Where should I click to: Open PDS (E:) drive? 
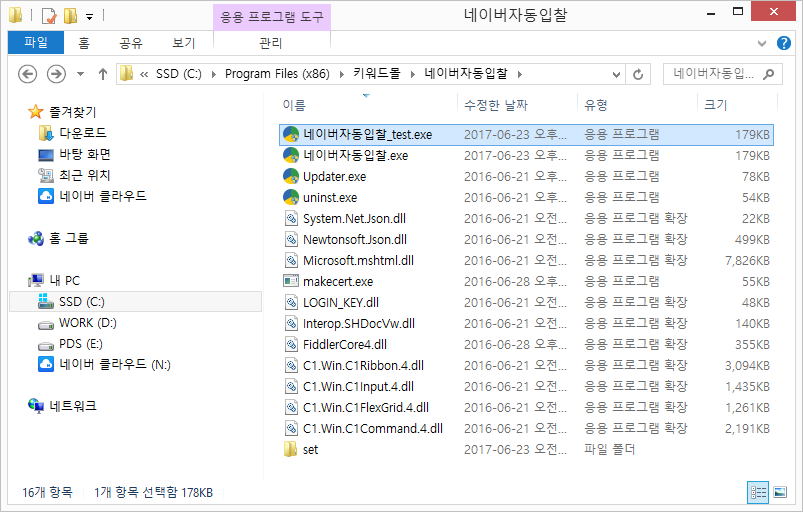pos(71,344)
